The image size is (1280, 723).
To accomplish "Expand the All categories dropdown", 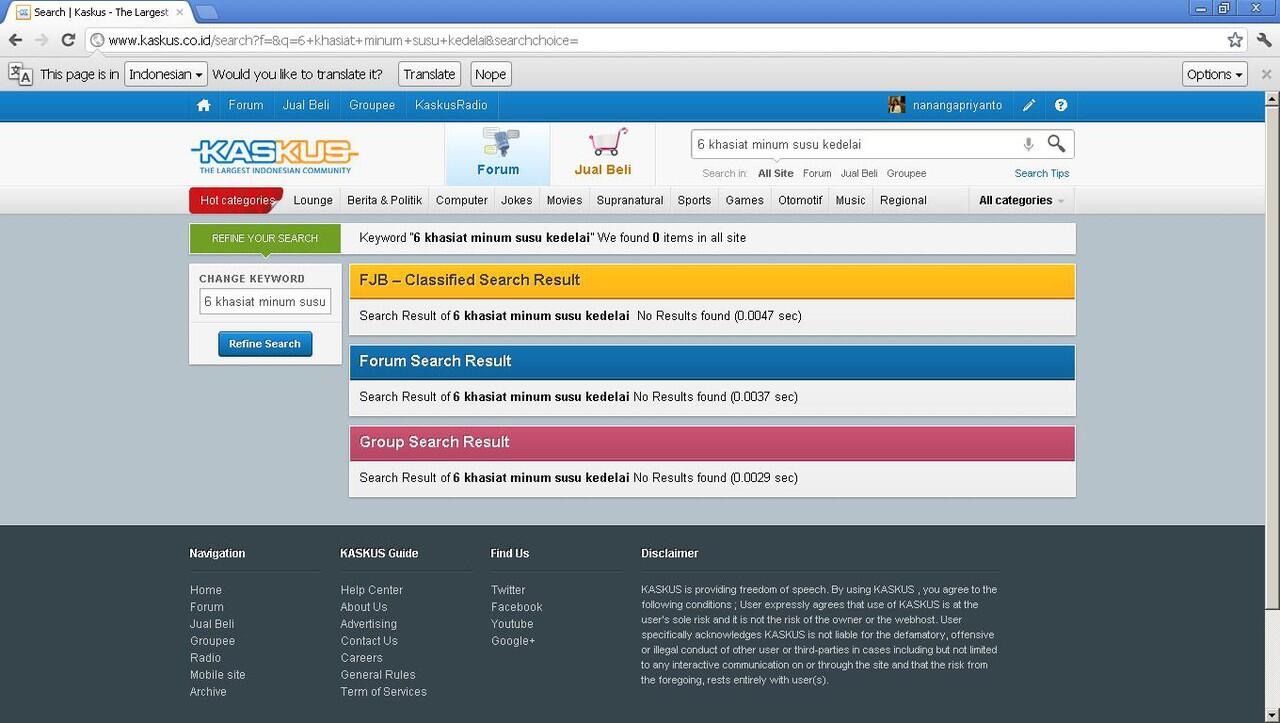I will point(1021,200).
